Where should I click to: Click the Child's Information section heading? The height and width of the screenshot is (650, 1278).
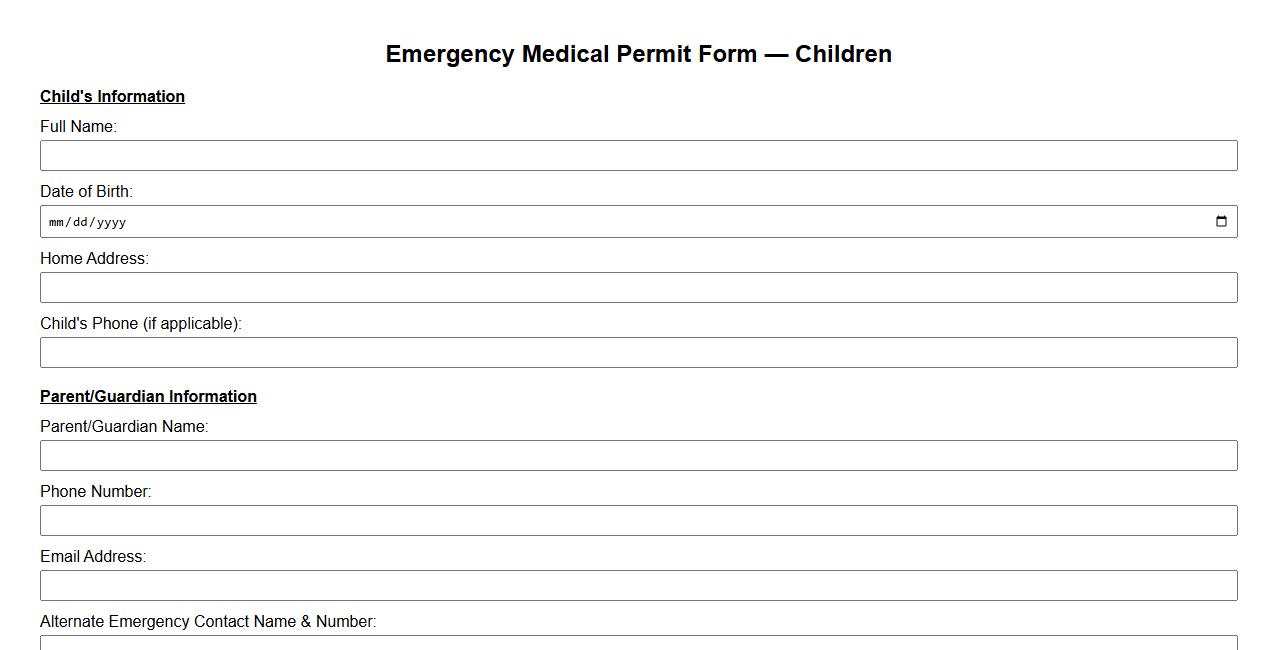[112, 96]
